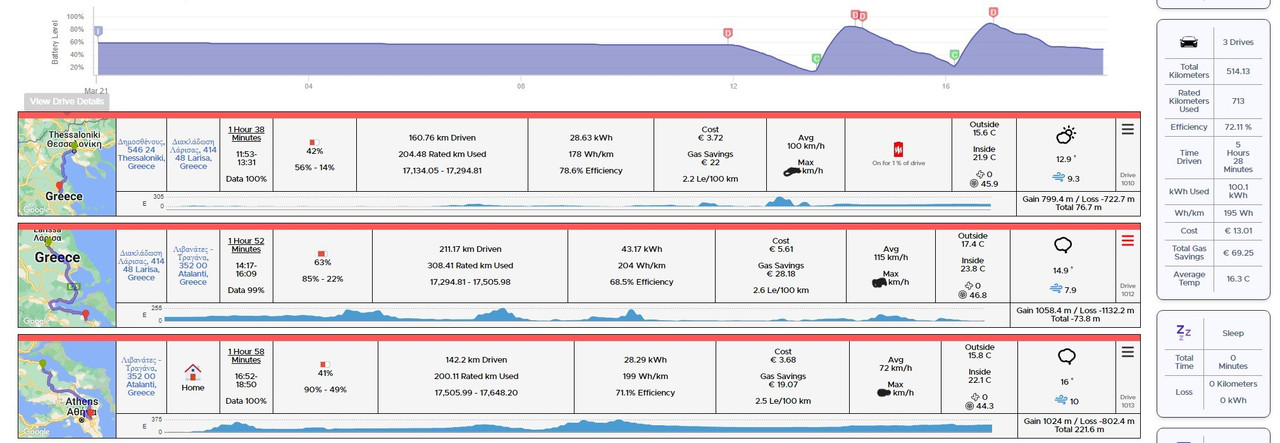Open the red hamburger menu for Drive 1012
This screenshot has width=1280, height=443.
(1128, 240)
